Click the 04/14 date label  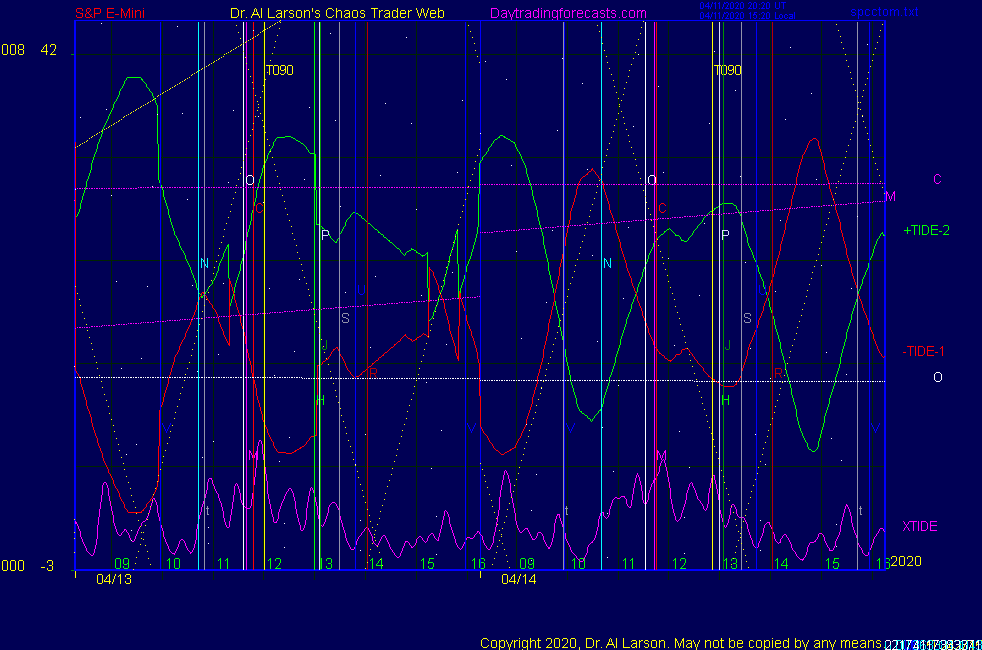(519, 579)
